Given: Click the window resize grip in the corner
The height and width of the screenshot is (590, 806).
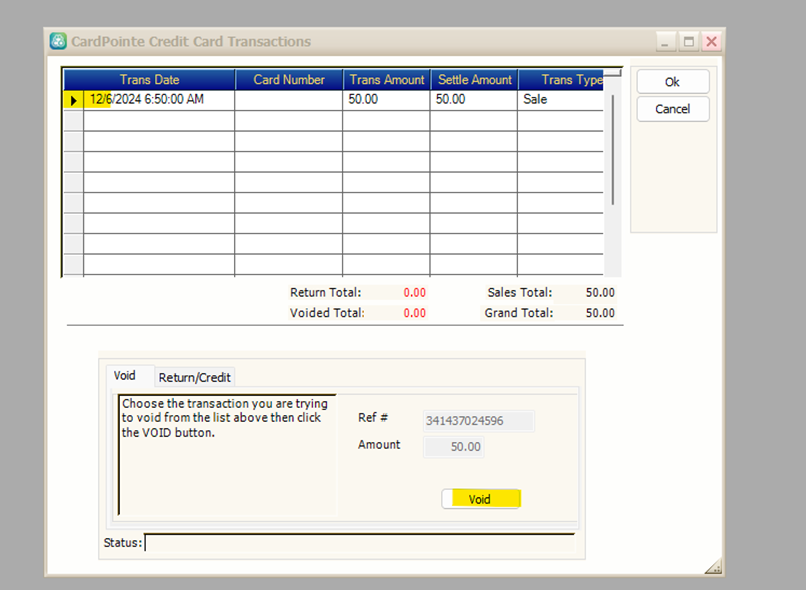Looking at the screenshot, I should [x=713, y=566].
